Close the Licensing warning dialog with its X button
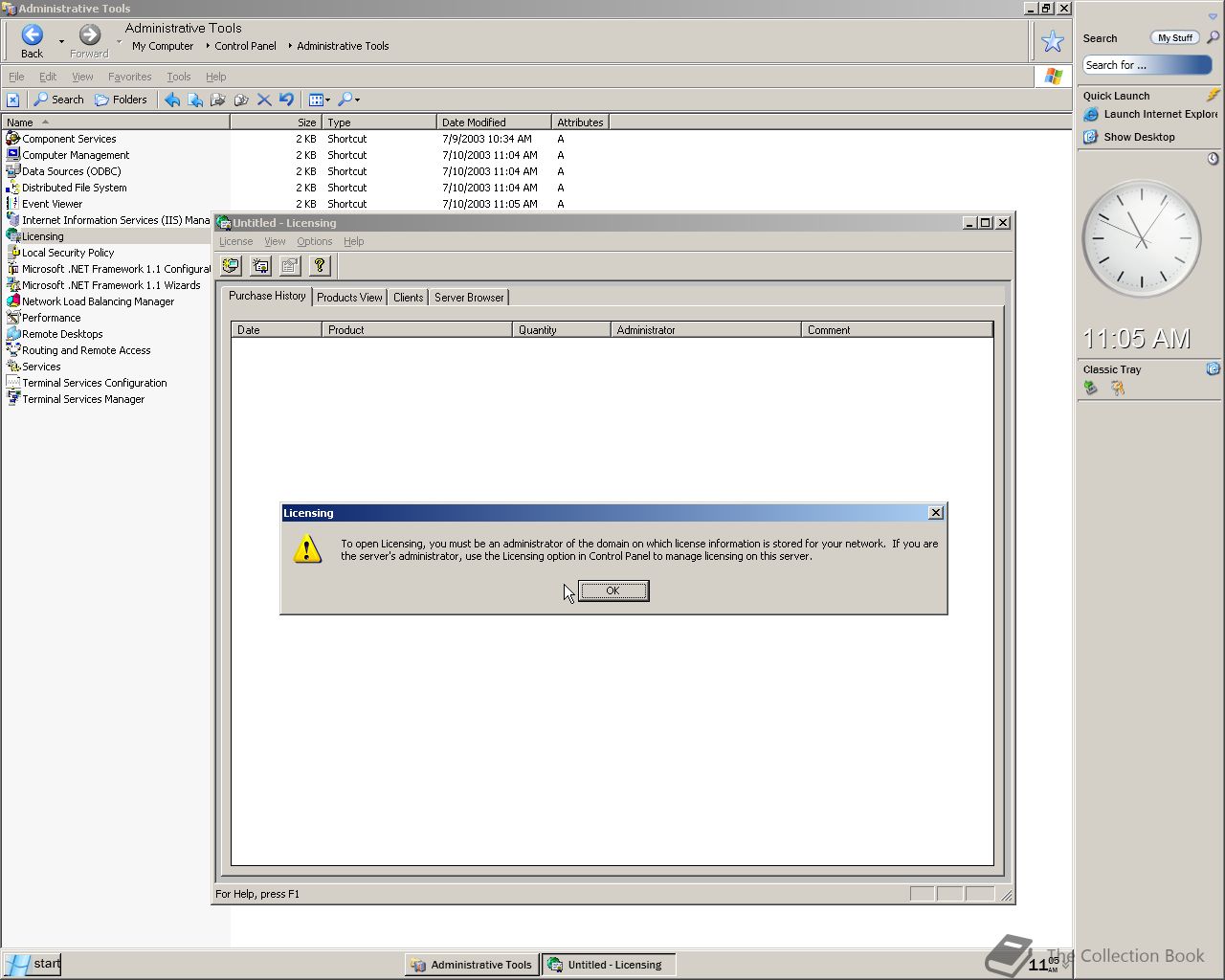 click(936, 513)
